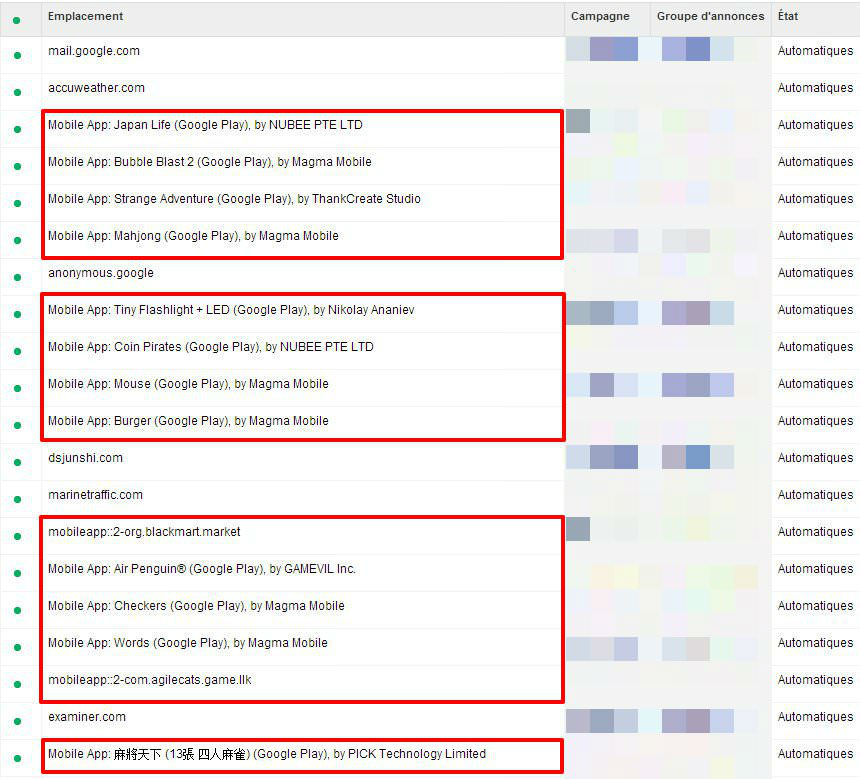Click Automatiques in the accuweather.com row
860x779 pixels.
coord(816,88)
